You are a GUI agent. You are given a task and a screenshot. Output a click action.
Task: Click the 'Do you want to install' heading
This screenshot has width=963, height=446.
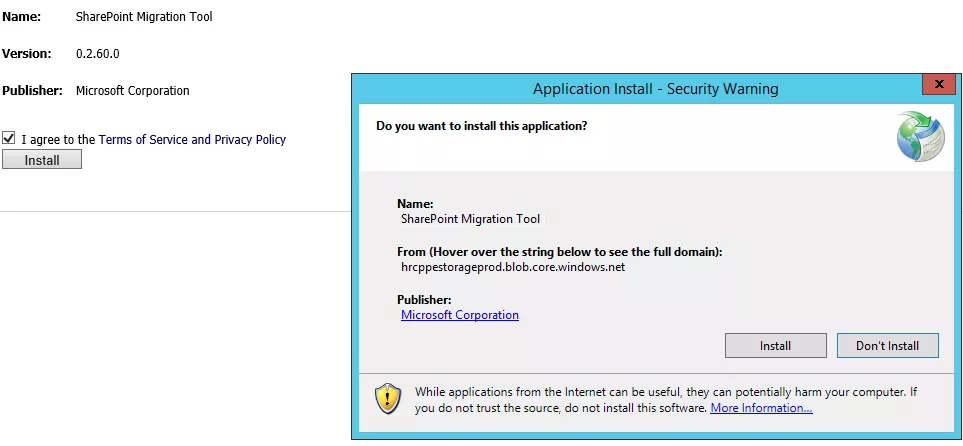[482, 126]
